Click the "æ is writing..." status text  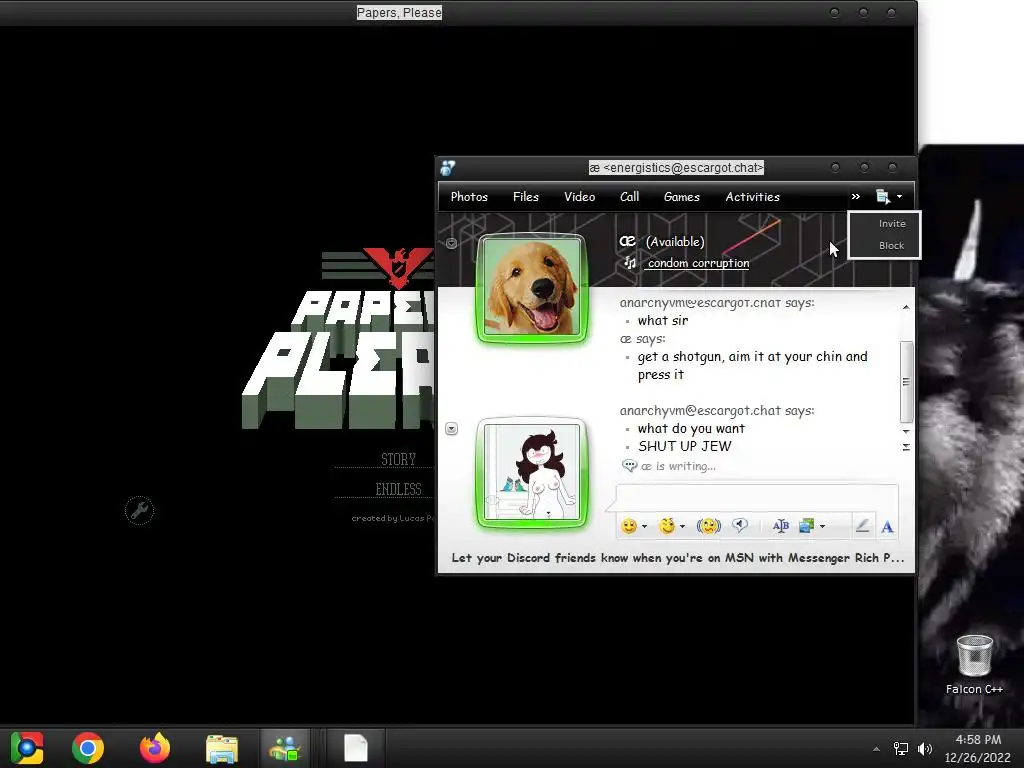pyautogui.click(x=679, y=466)
